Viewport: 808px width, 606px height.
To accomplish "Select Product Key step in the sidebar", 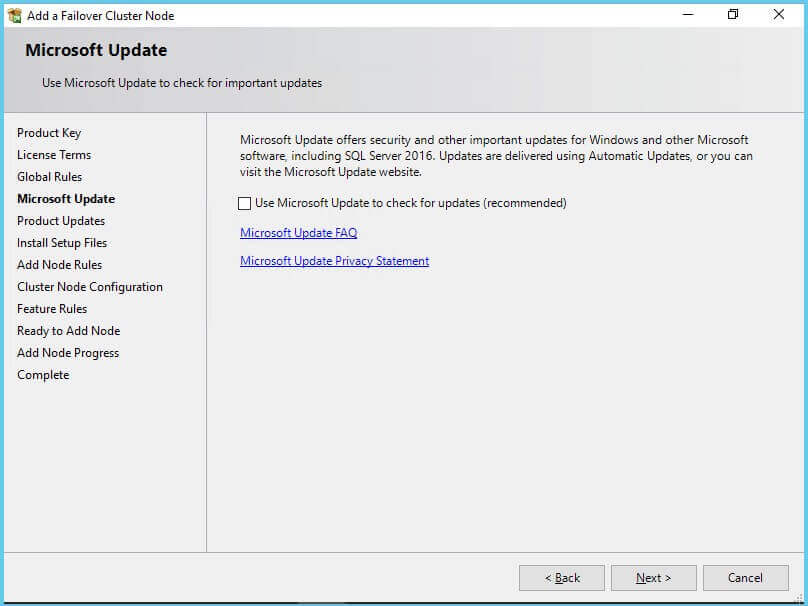I will point(49,133).
